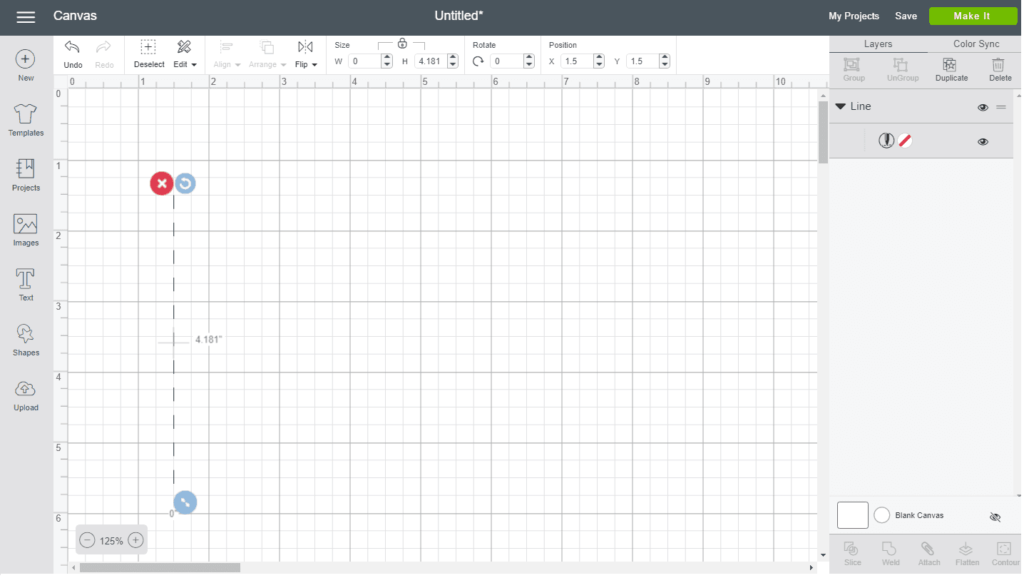This screenshot has width=1024, height=578.
Task: Open Blank Canvas color swatch
Action: point(852,515)
